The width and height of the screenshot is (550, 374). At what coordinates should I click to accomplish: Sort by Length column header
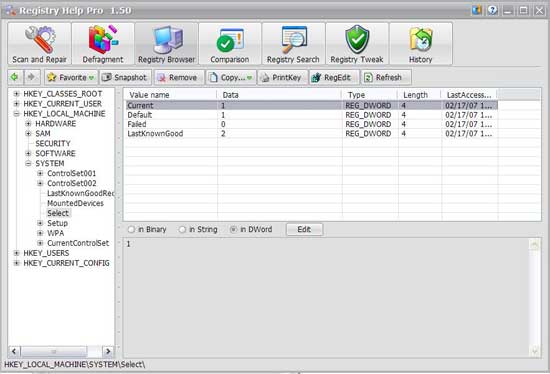(x=420, y=95)
